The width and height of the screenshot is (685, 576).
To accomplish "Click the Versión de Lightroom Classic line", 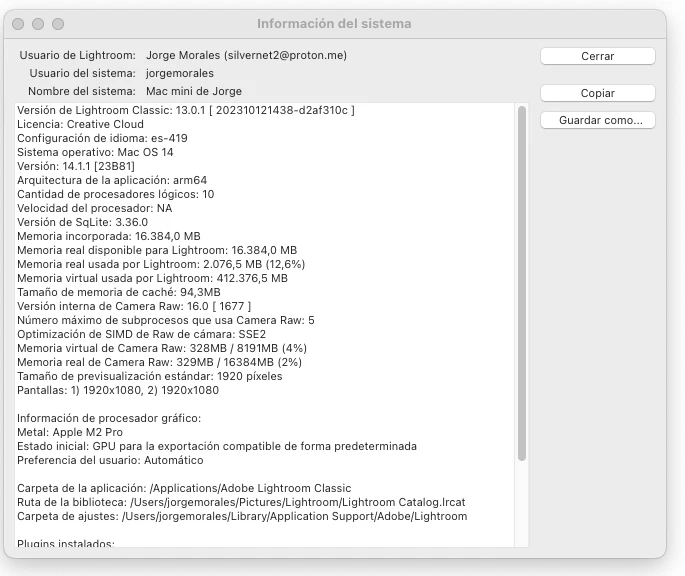I will pos(186,110).
